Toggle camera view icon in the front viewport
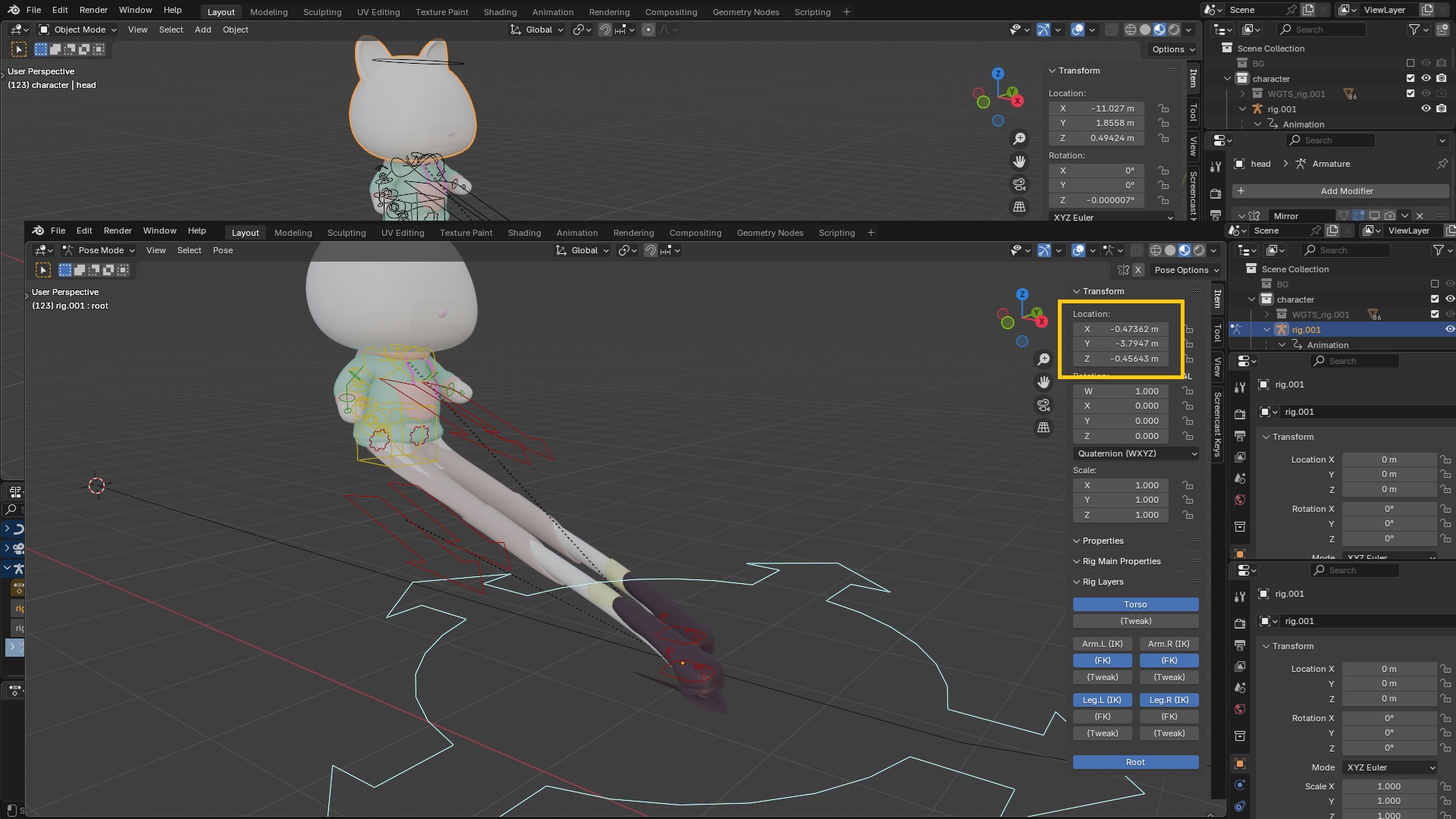The image size is (1456, 819). pos(1043,405)
